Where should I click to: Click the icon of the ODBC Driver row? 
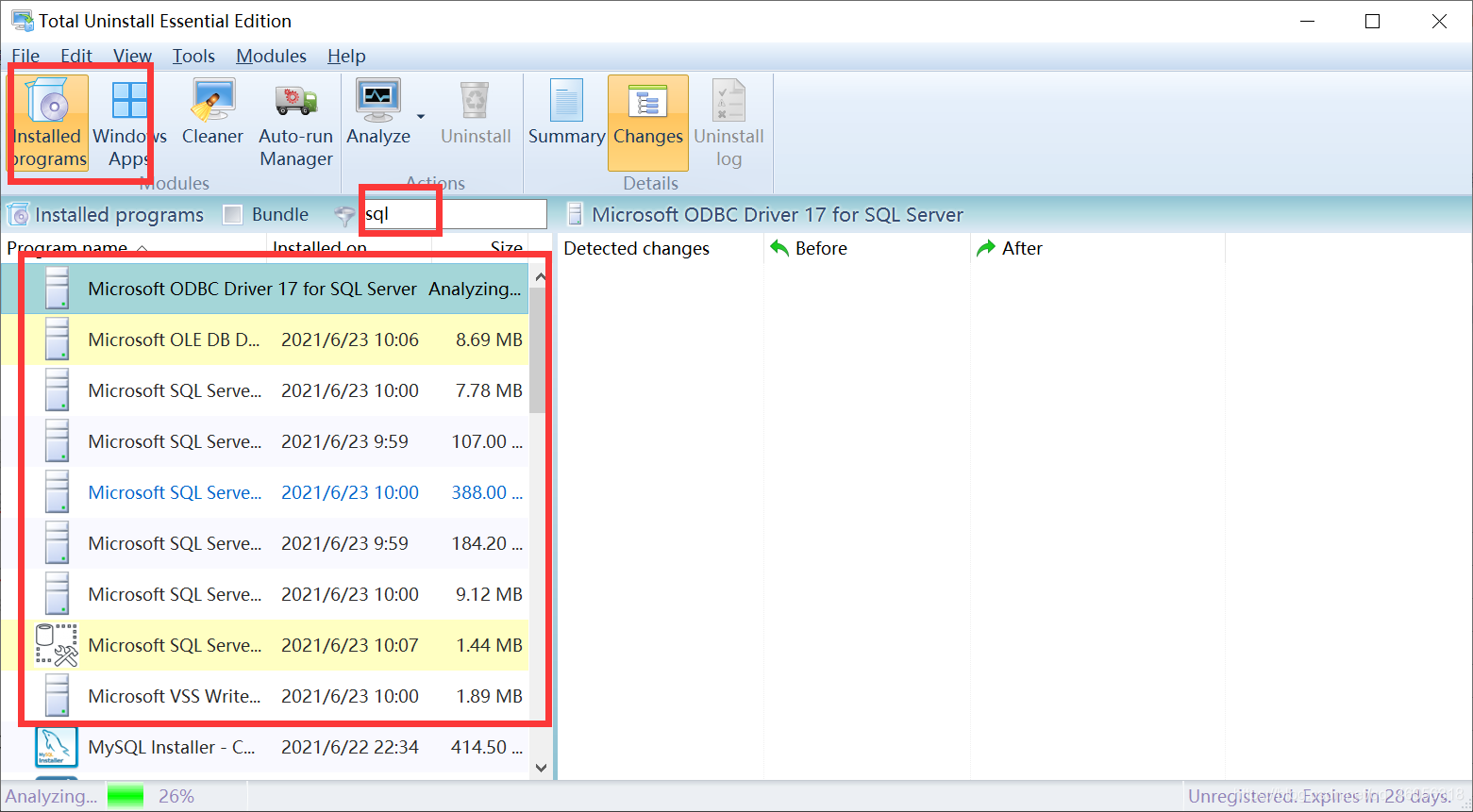pyautogui.click(x=58, y=289)
